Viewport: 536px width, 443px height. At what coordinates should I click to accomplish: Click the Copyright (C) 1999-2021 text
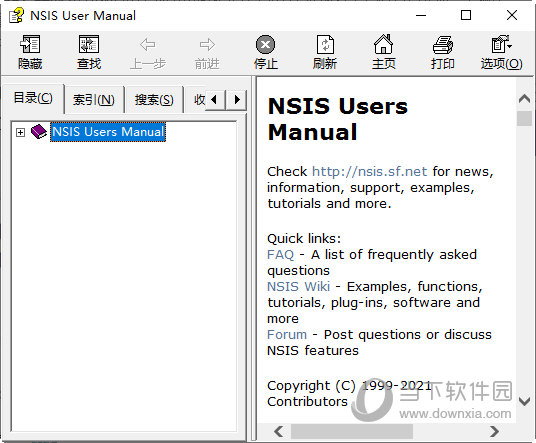point(349,386)
